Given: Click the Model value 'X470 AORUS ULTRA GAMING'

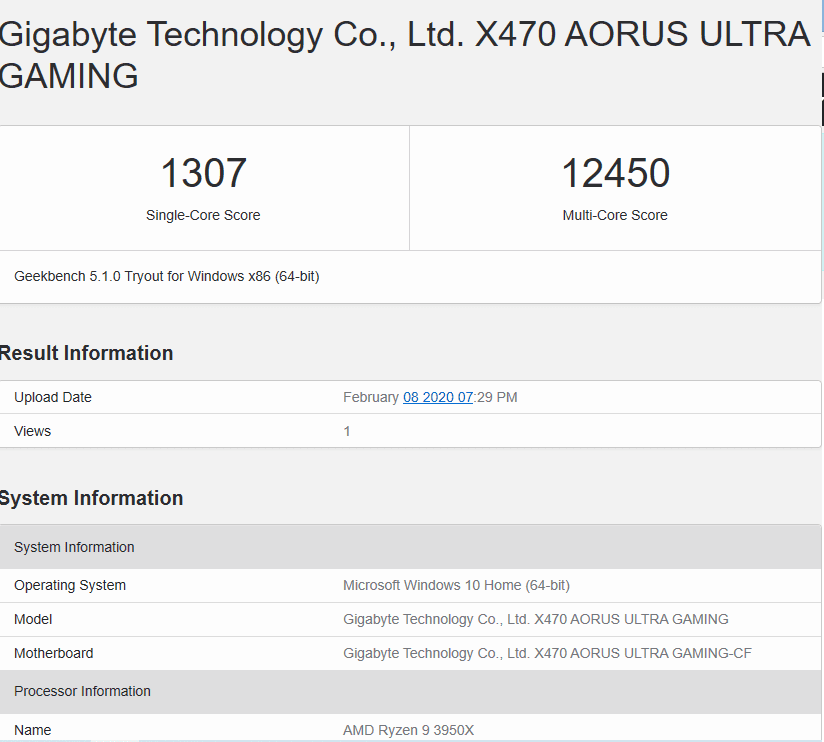Looking at the screenshot, I should click(535, 620).
